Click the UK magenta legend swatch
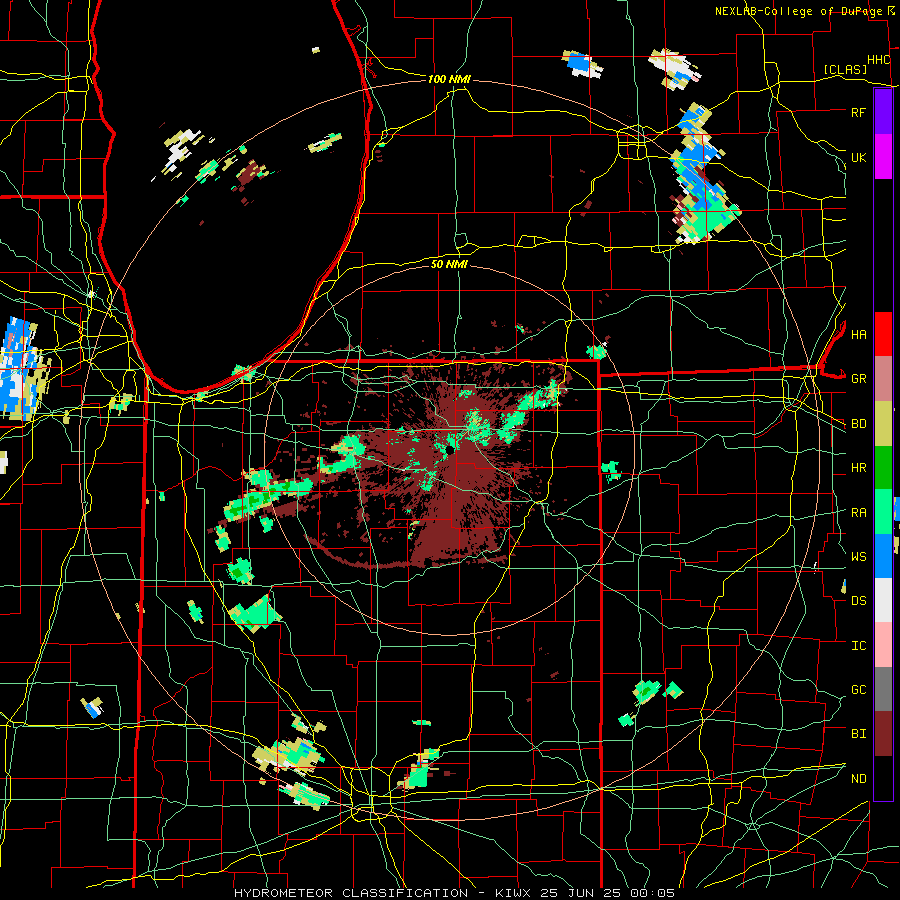The height and width of the screenshot is (900, 900). click(883, 157)
